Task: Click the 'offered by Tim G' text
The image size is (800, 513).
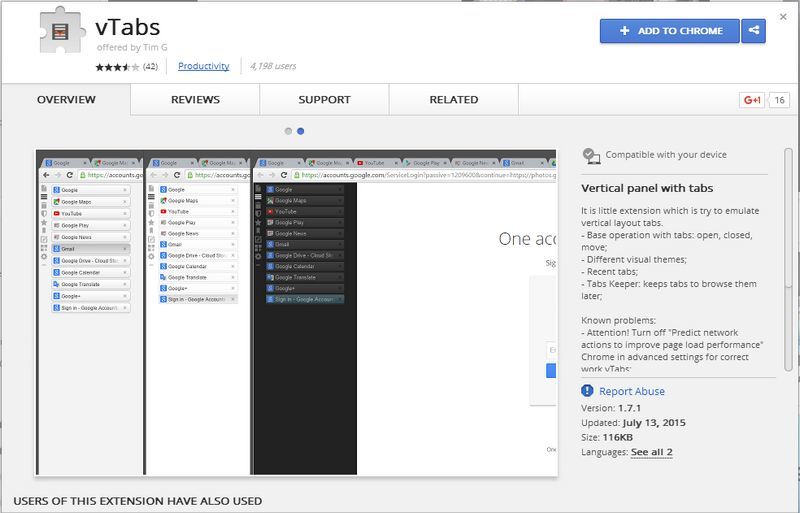Action: click(x=132, y=47)
